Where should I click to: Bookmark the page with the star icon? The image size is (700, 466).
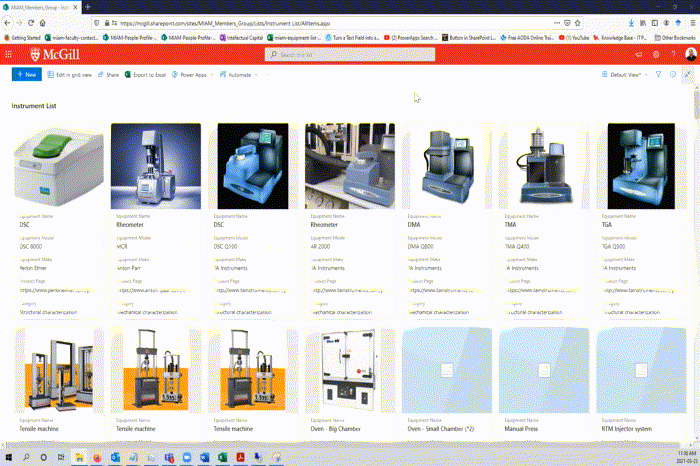577,23
